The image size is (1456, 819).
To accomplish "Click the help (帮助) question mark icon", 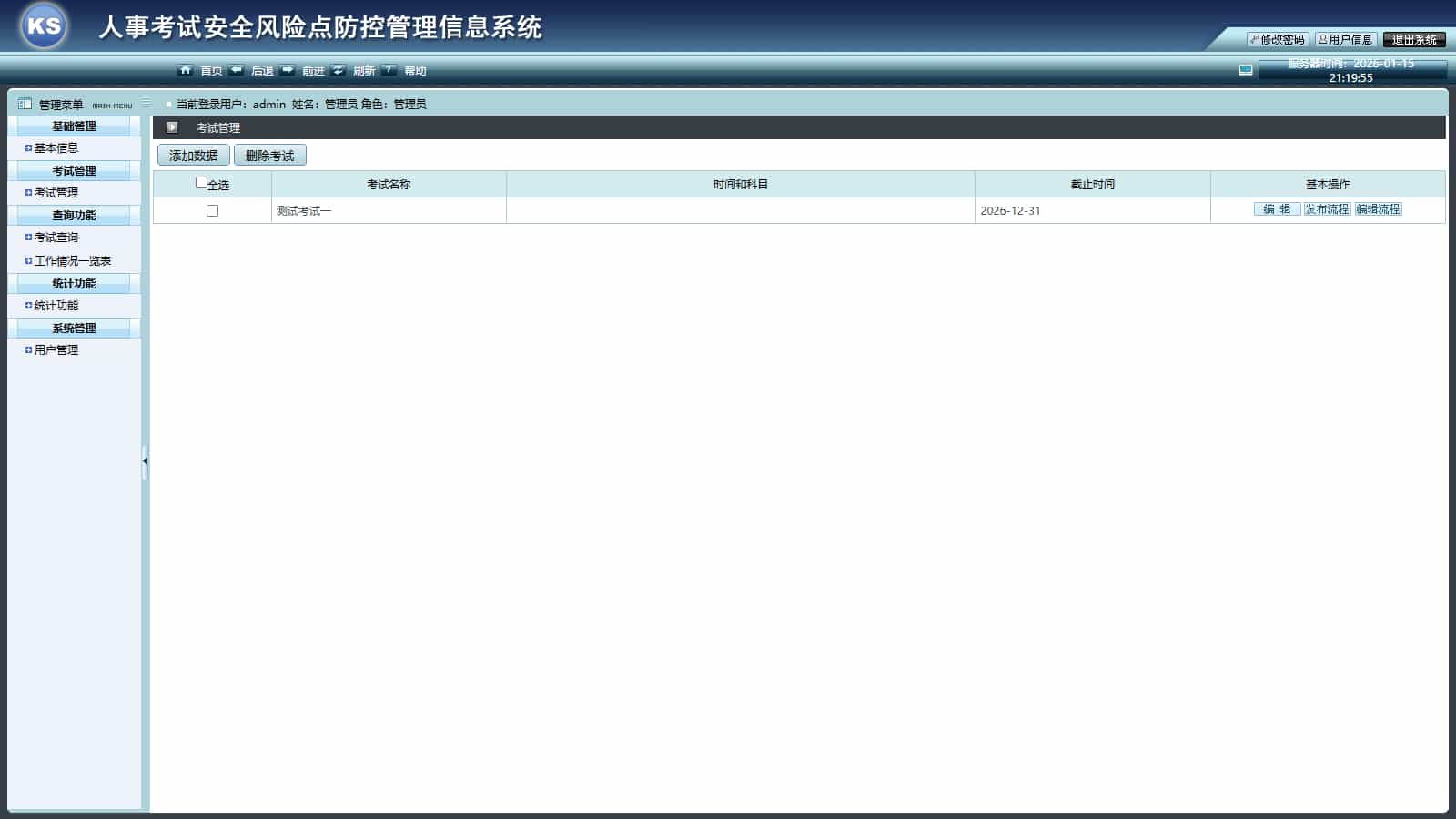I will point(389,70).
